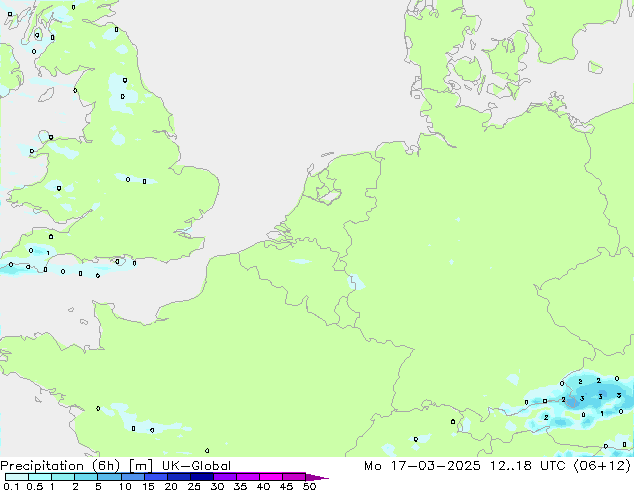Click the above-50 arrow end of legend
Image resolution: width=634 pixels, height=490 pixels.
[x=317, y=477]
